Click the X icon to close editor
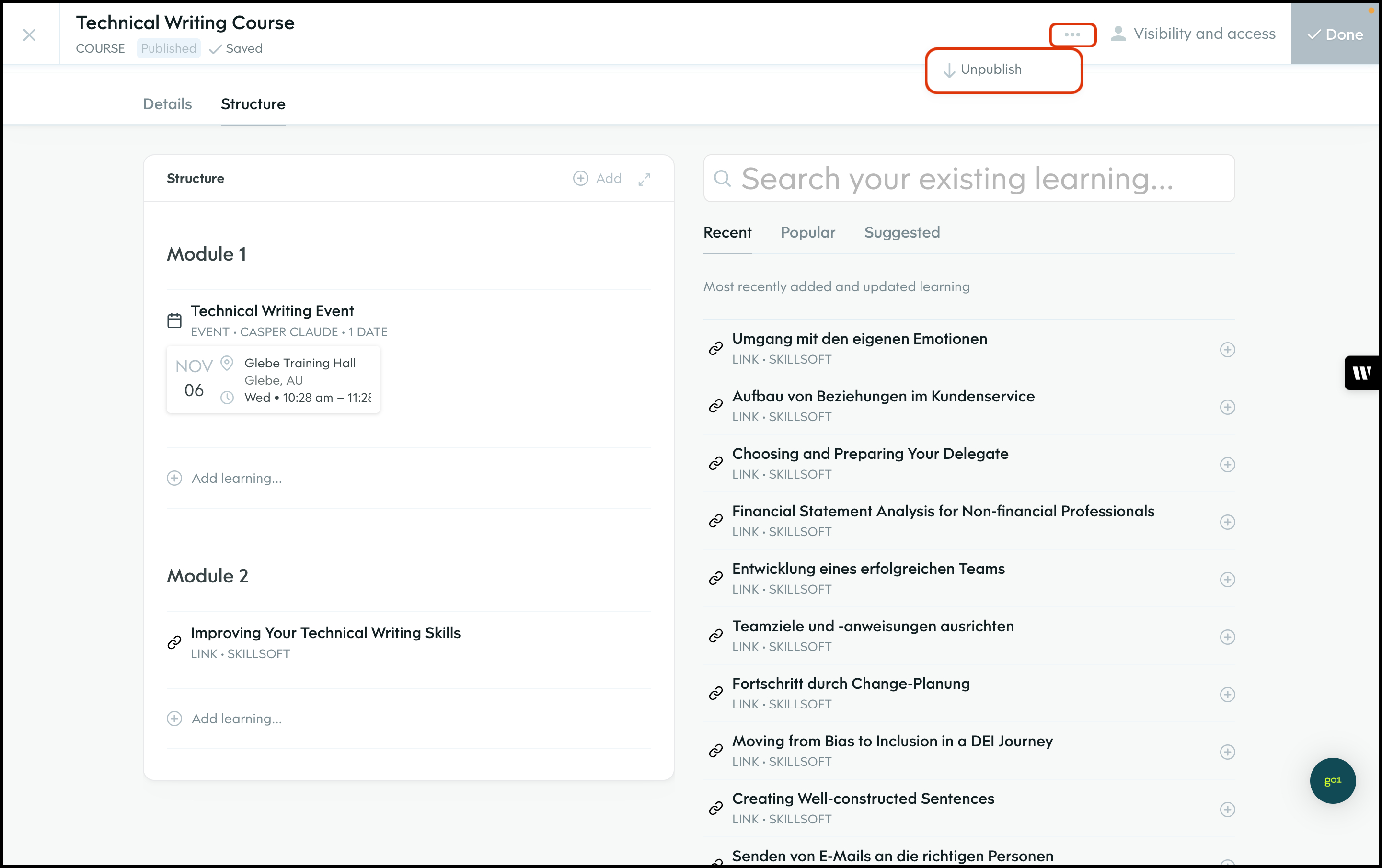The image size is (1382, 868). coord(29,35)
